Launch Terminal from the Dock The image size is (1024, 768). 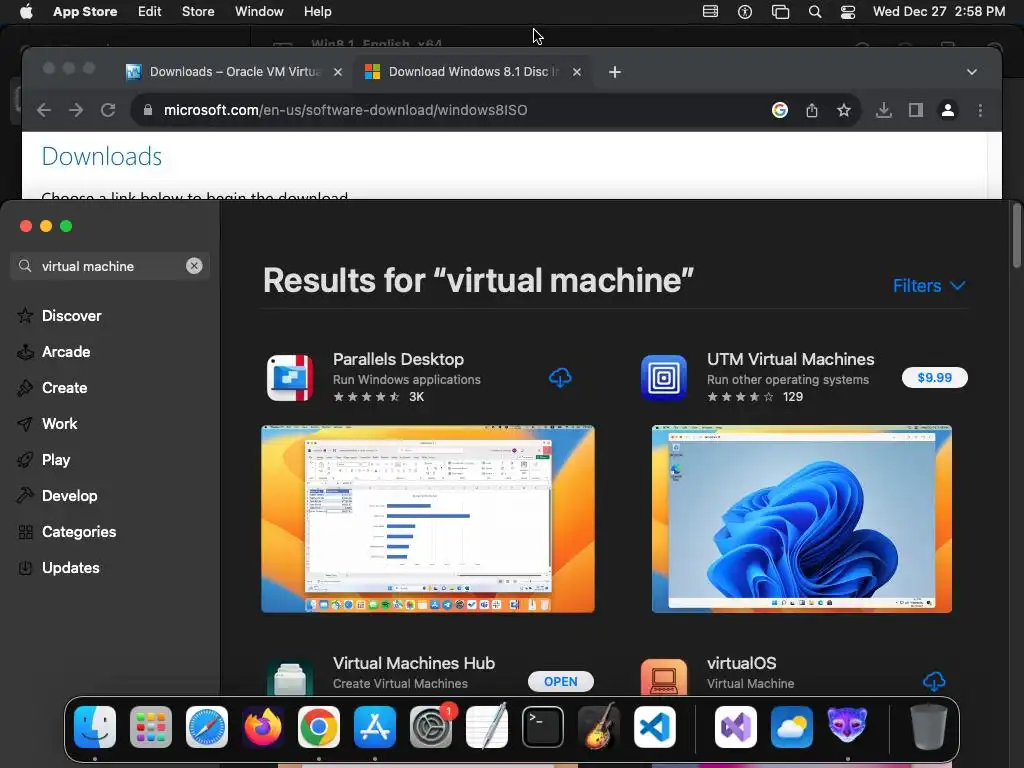543,727
